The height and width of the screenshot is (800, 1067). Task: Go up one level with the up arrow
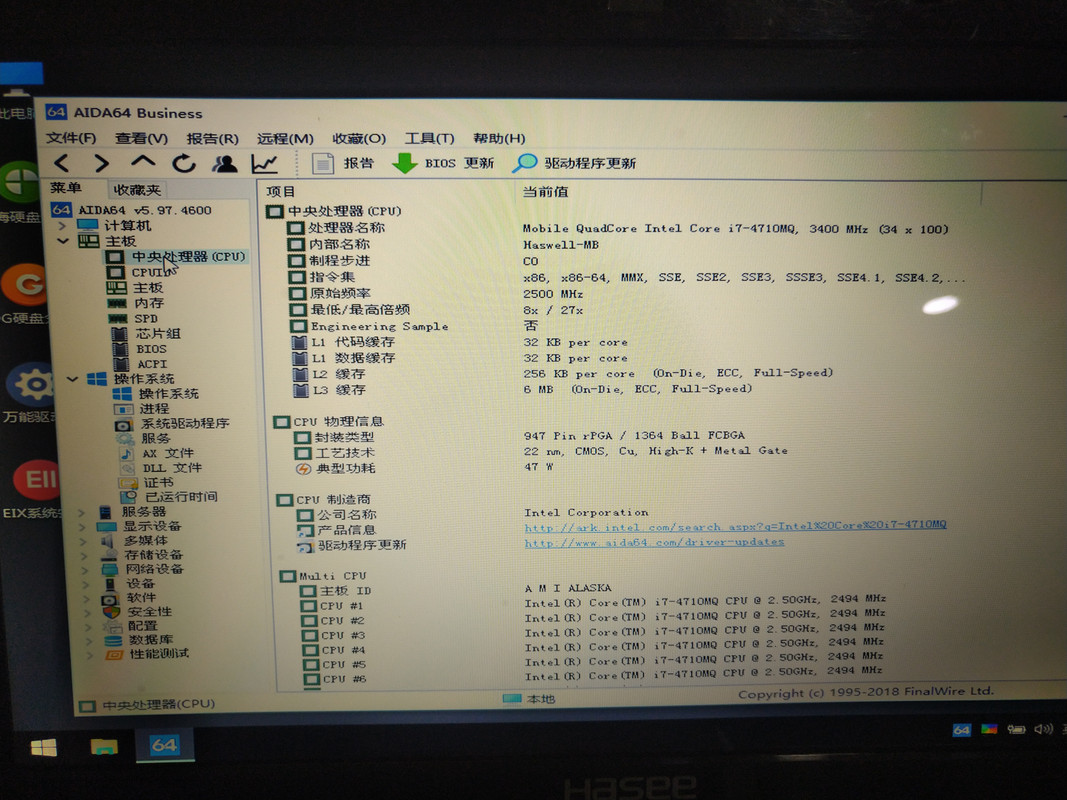(x=143, y=162)
